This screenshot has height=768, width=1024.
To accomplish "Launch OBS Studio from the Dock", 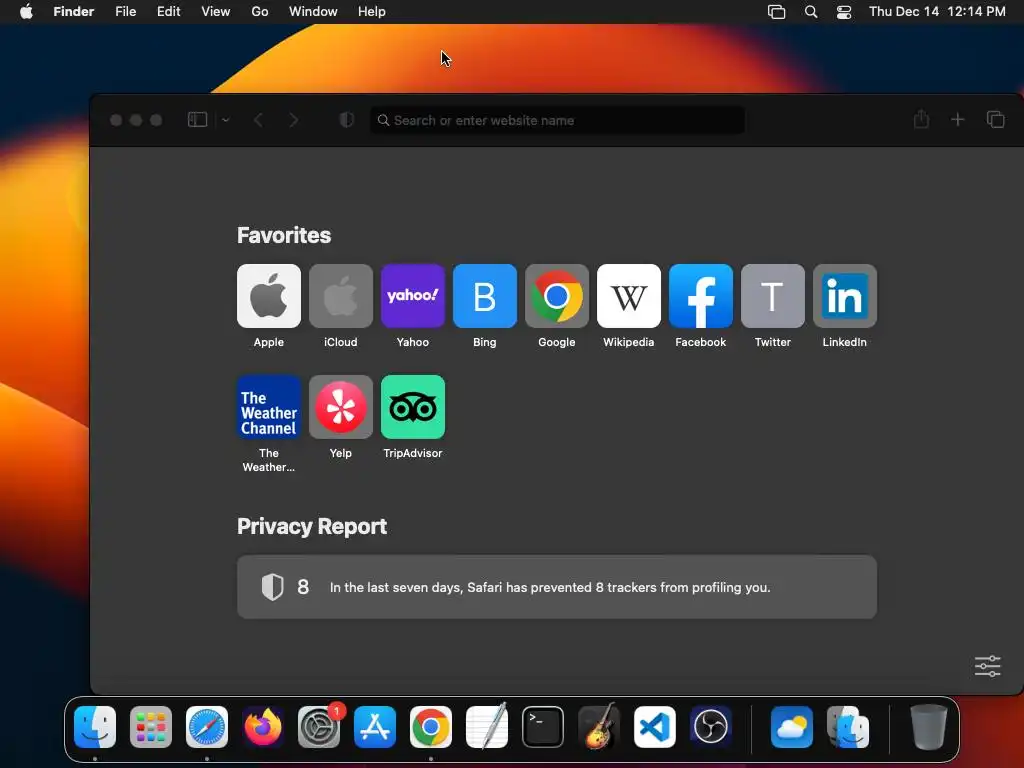I will [x=711, y=727].
